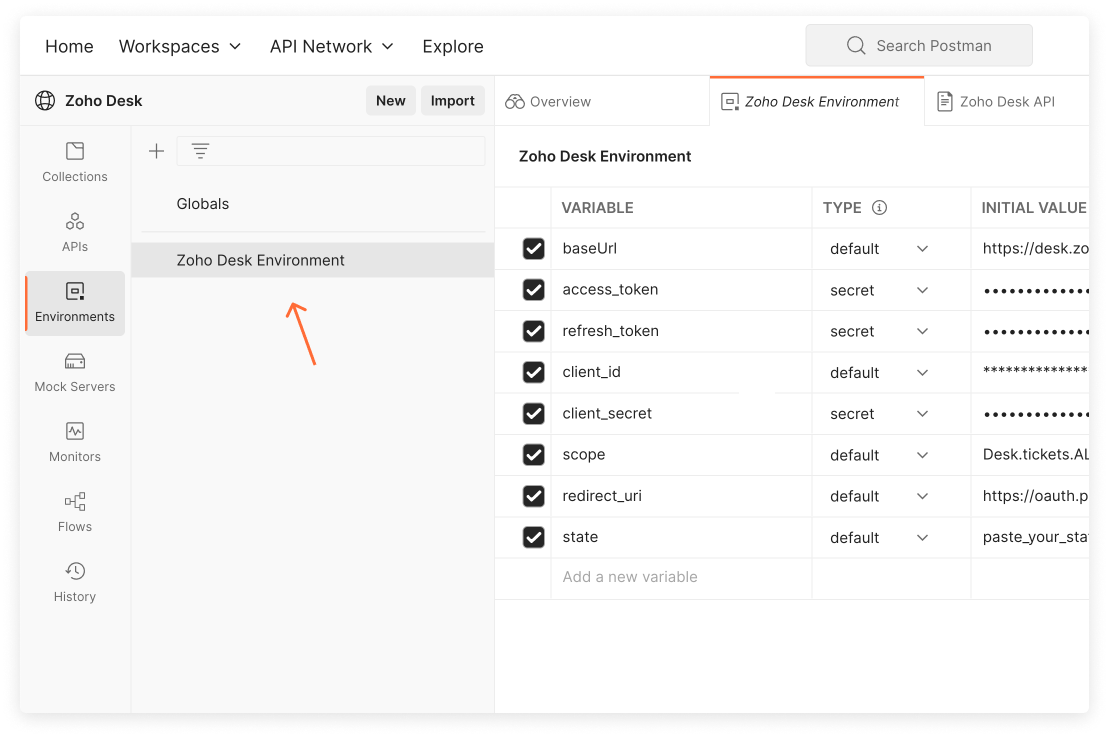The height and width of the screenshot is (737, 1109).
Task: Open Explore in the top navigation
Action: pyautogui.click(x=453, y=46)
